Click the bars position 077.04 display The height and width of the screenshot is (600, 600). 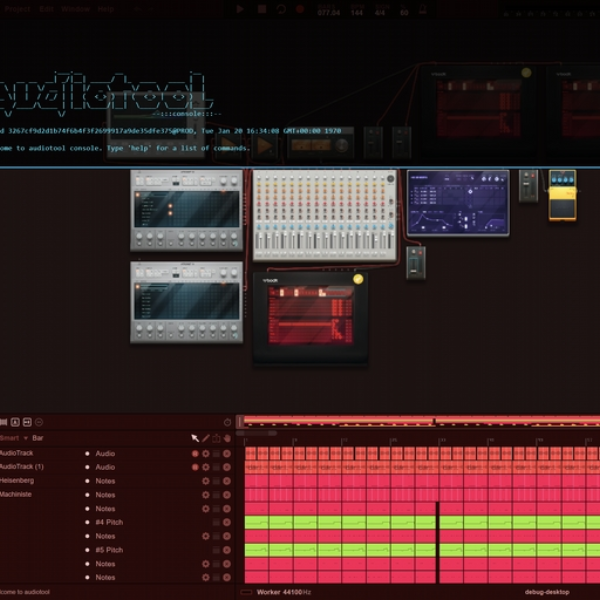pyautogui.click(x=328, y=13)
